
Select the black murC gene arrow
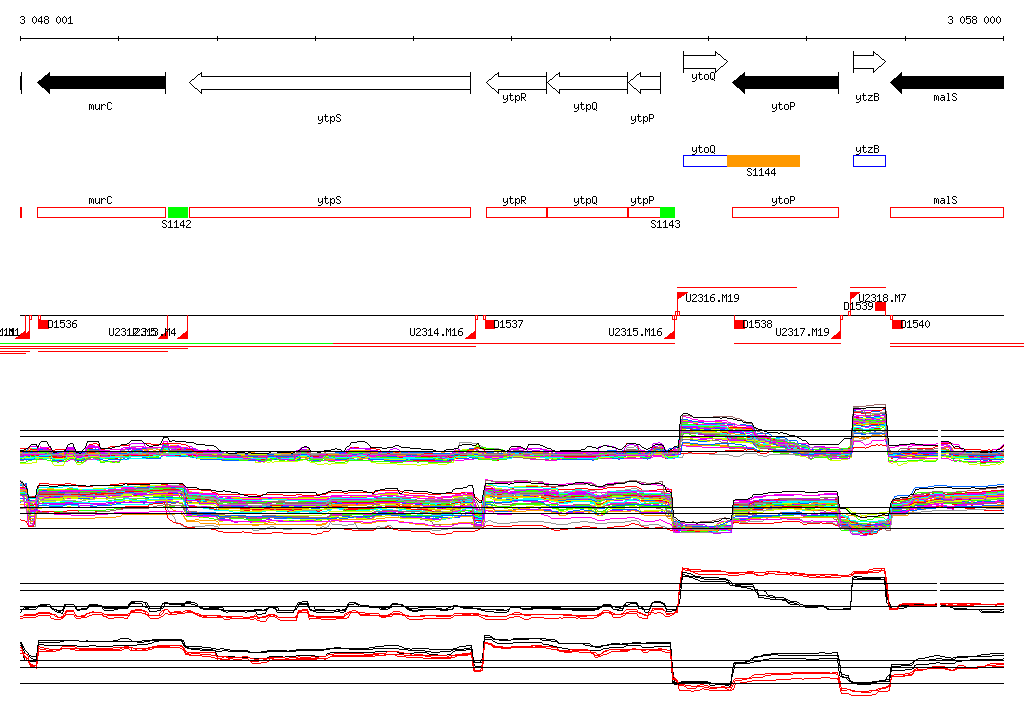(x=101, y=83)
